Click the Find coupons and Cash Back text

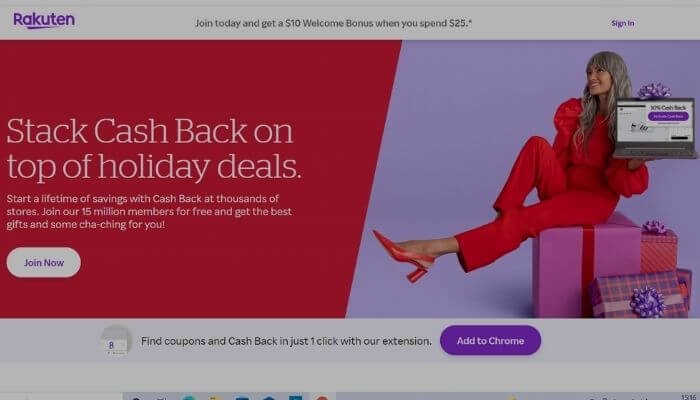click(286, 341)
